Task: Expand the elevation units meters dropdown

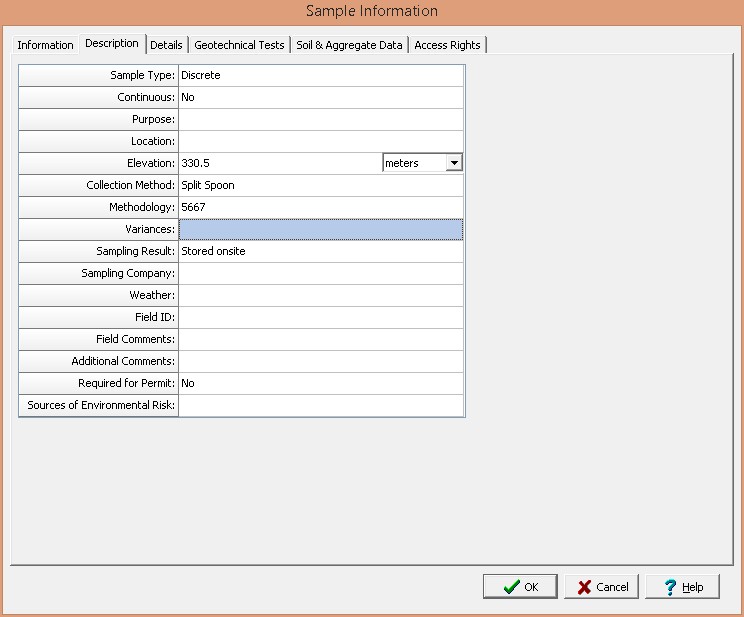Action: [454, 163]
